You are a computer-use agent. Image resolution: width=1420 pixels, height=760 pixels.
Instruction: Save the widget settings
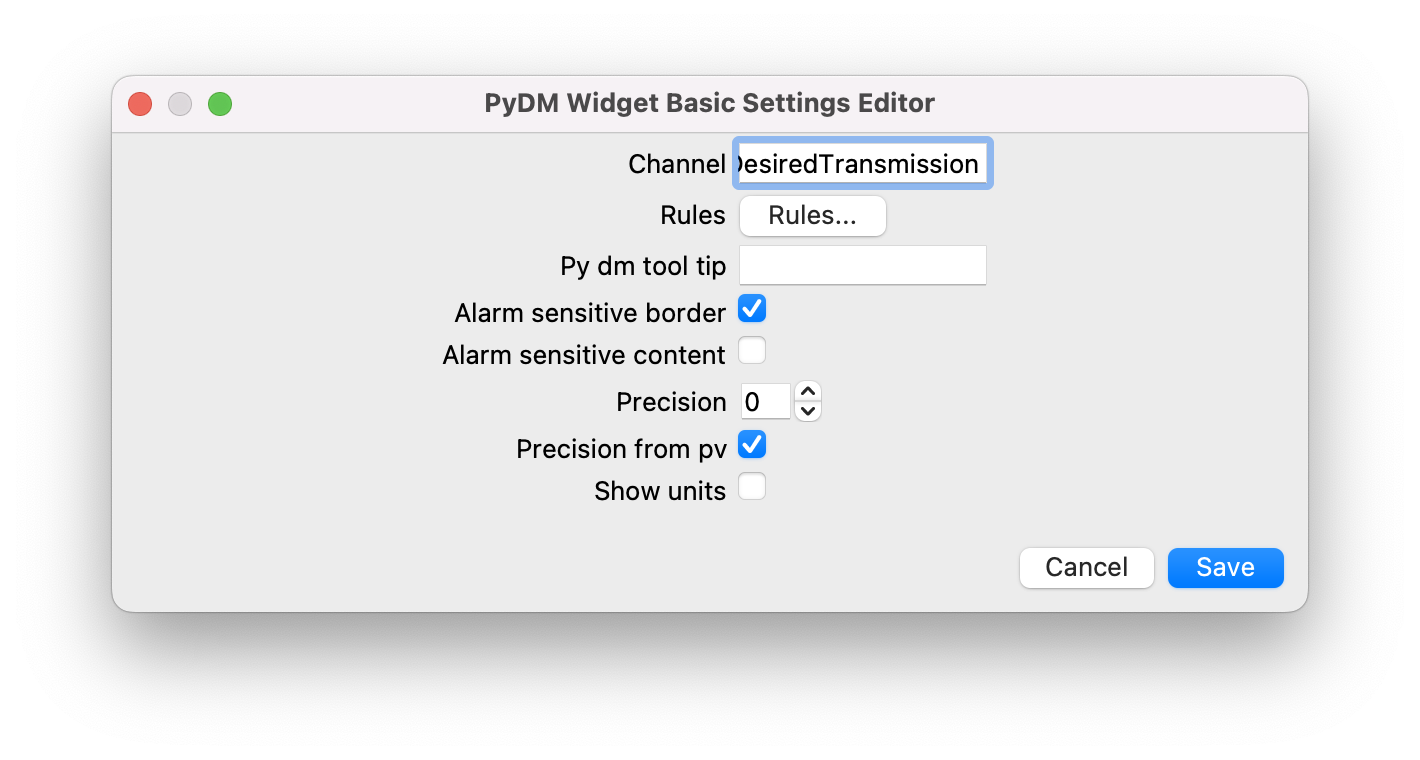click(1225, 567)
